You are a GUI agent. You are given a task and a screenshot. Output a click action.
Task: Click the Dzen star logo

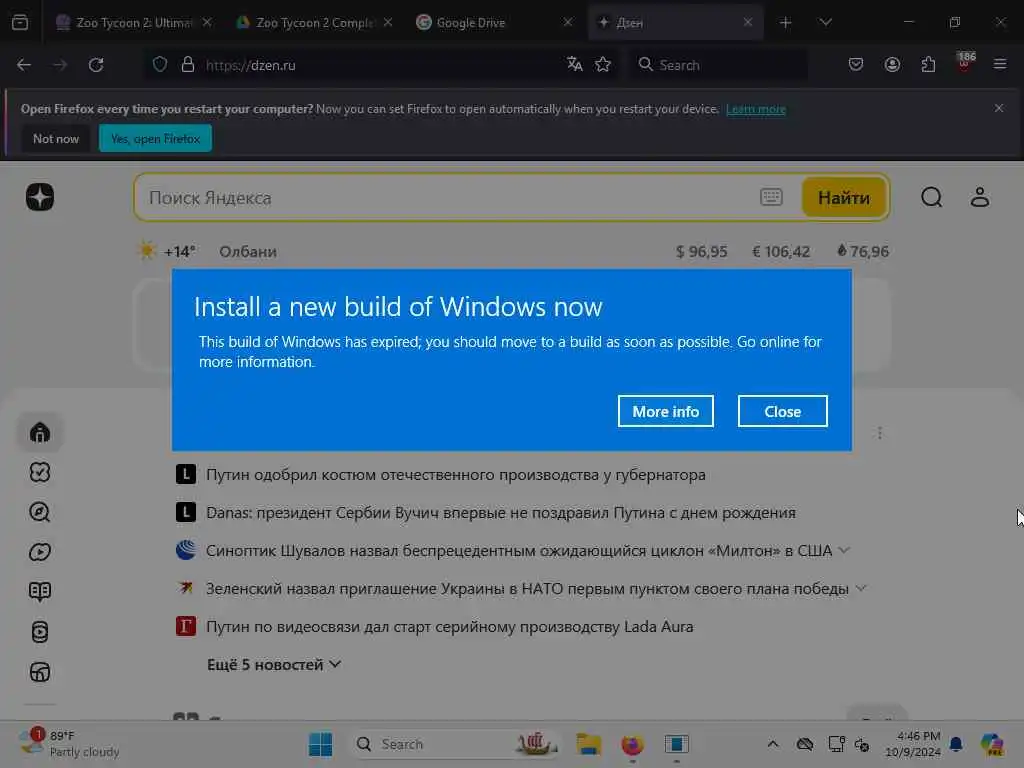(x=40, y=197)
